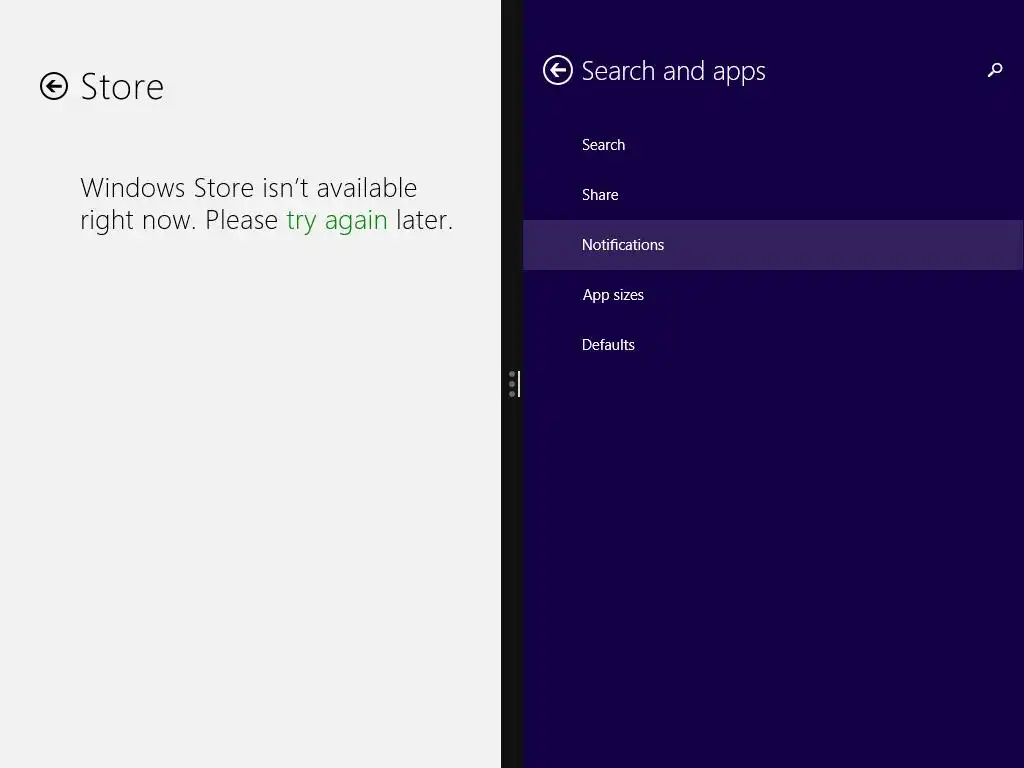
Task: Open the search magnifier icon in settings
Action: (x=995, y=70)
